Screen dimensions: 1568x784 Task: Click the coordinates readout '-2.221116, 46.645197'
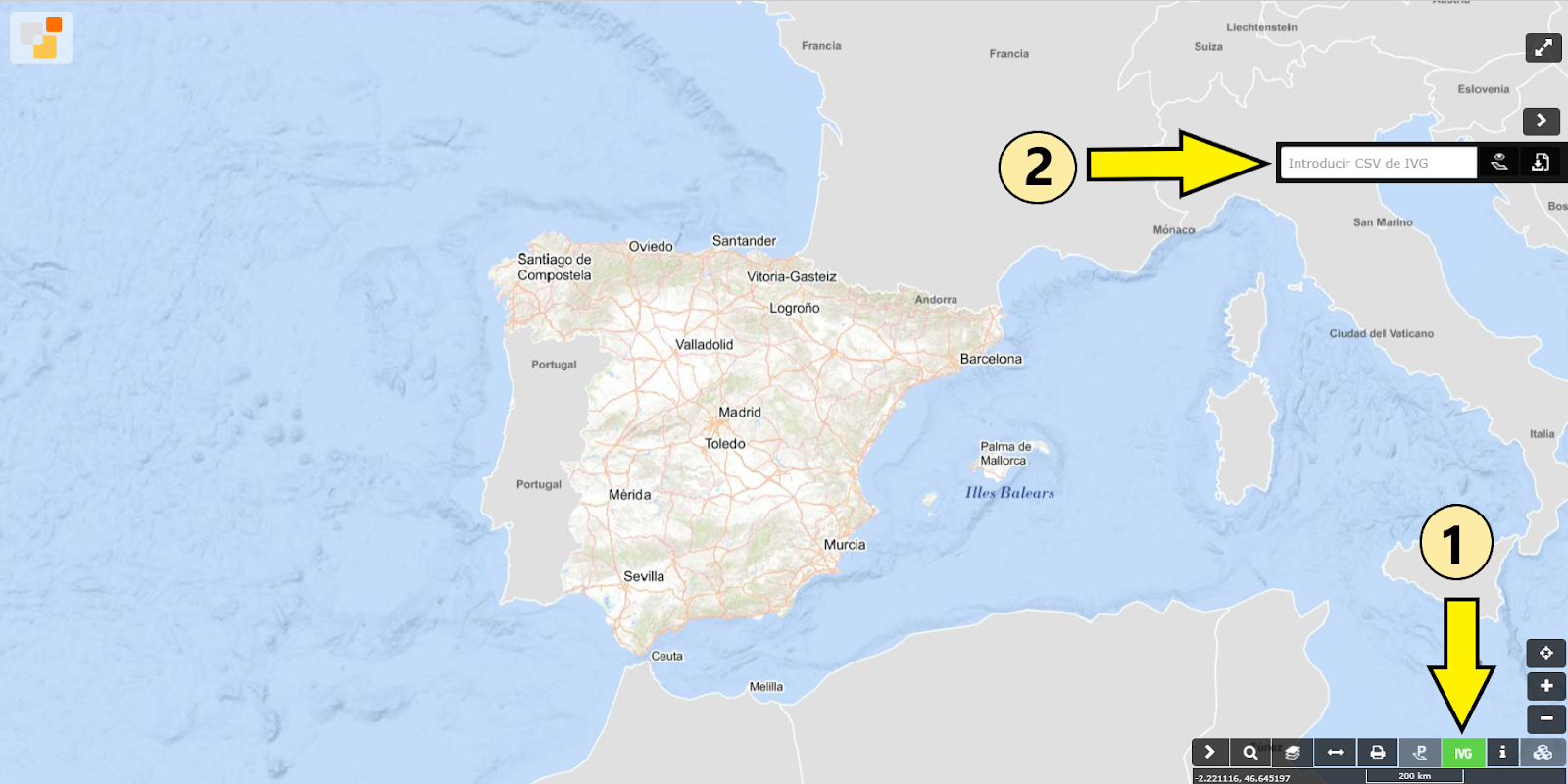click(x=1243, y=778)
